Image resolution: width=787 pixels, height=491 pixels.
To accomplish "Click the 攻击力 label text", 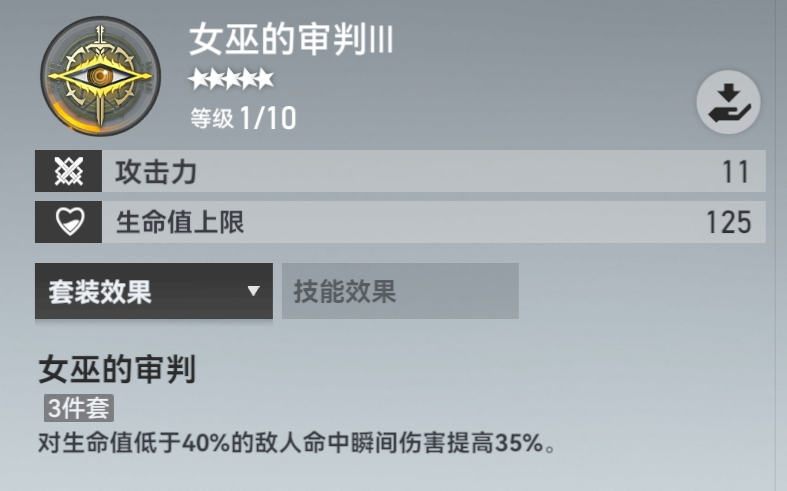I will point(156,172).
